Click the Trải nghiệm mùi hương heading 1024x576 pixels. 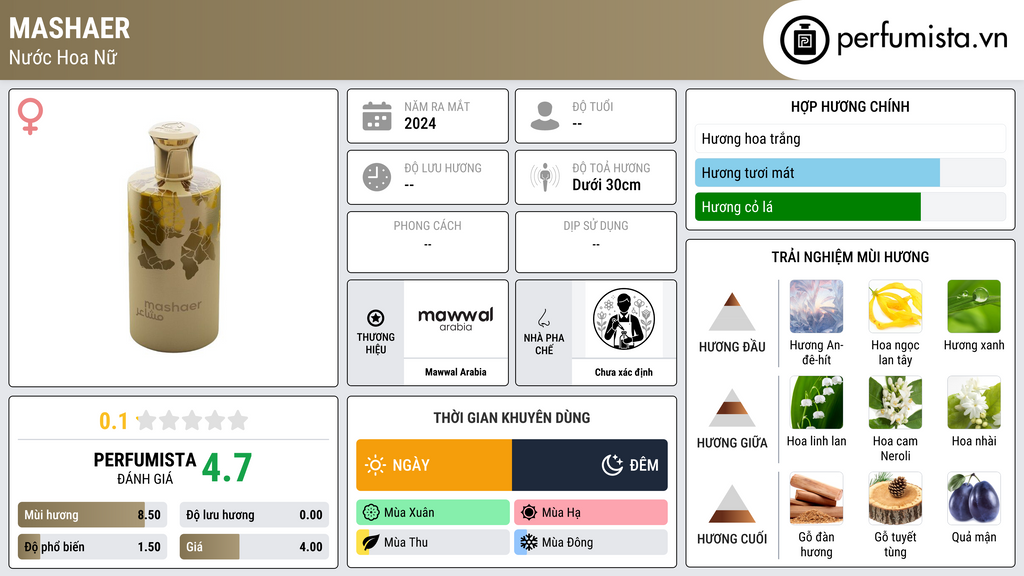[850, 257]
